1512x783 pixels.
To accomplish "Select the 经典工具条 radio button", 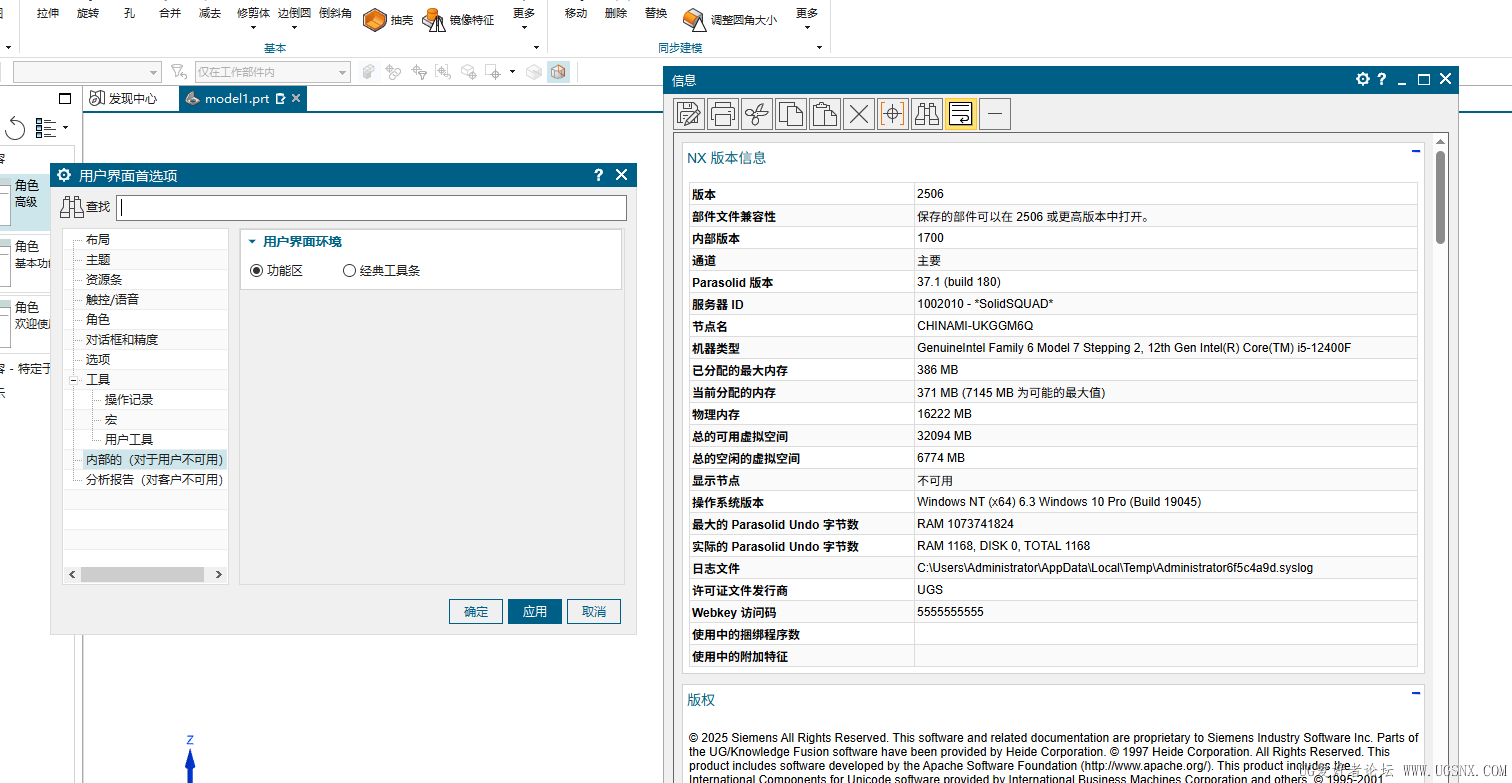I will [x=349, y=271].
